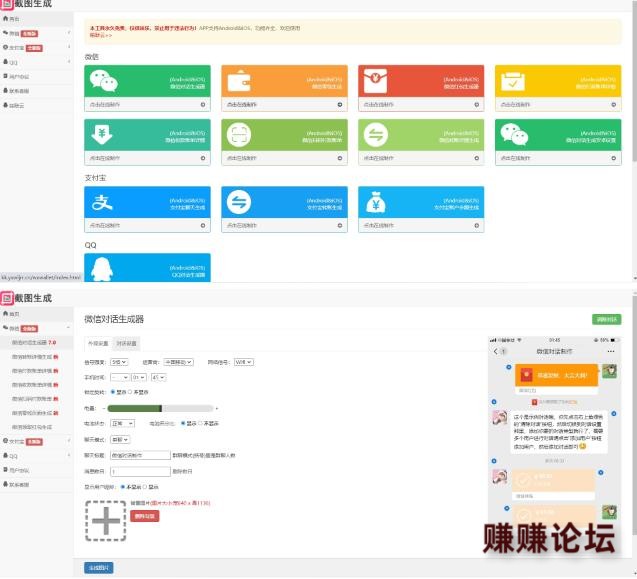Open 首页 in the generator page sidebar
This screenshot has height=579, width=637.
[37, 314]
